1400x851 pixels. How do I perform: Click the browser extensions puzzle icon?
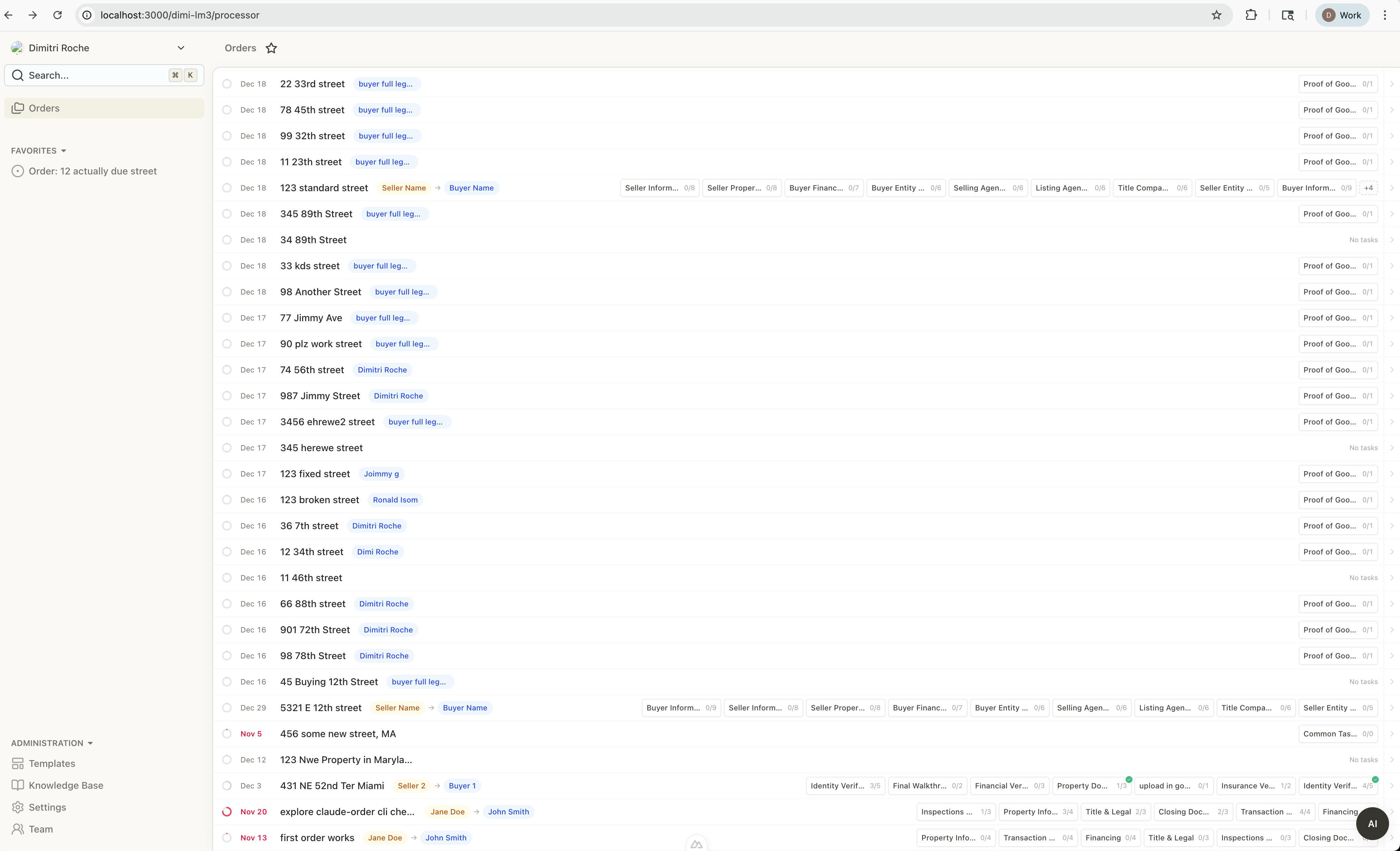pos(1250,15)
